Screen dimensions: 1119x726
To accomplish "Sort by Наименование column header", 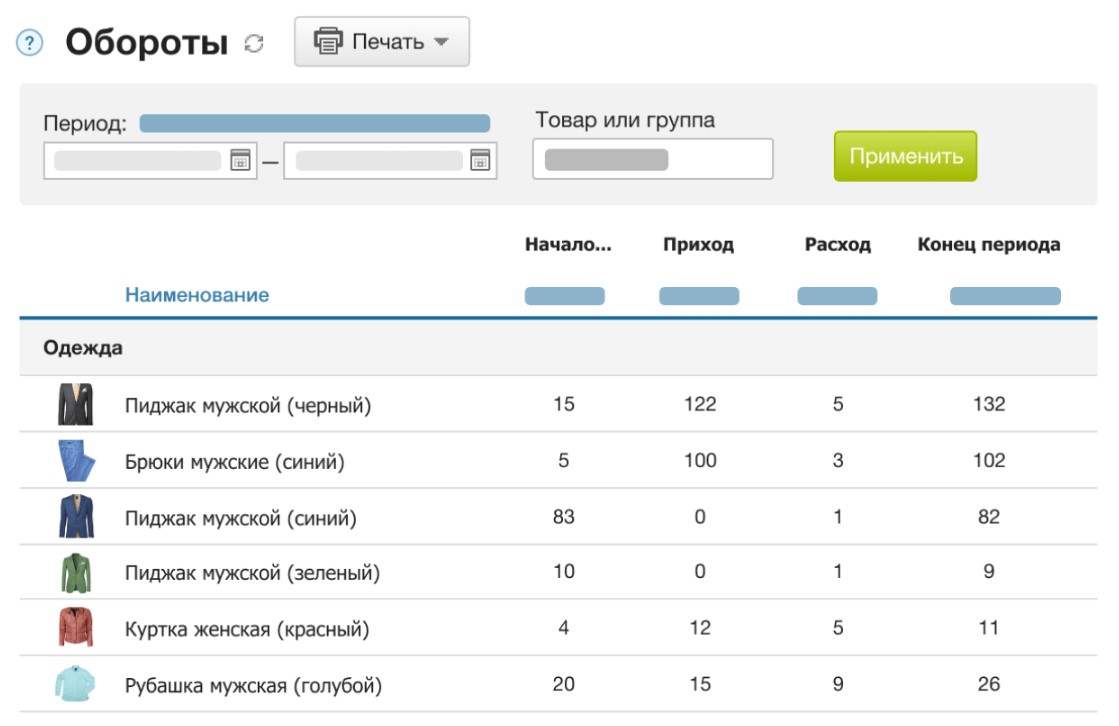I will (x=196, y=295).
